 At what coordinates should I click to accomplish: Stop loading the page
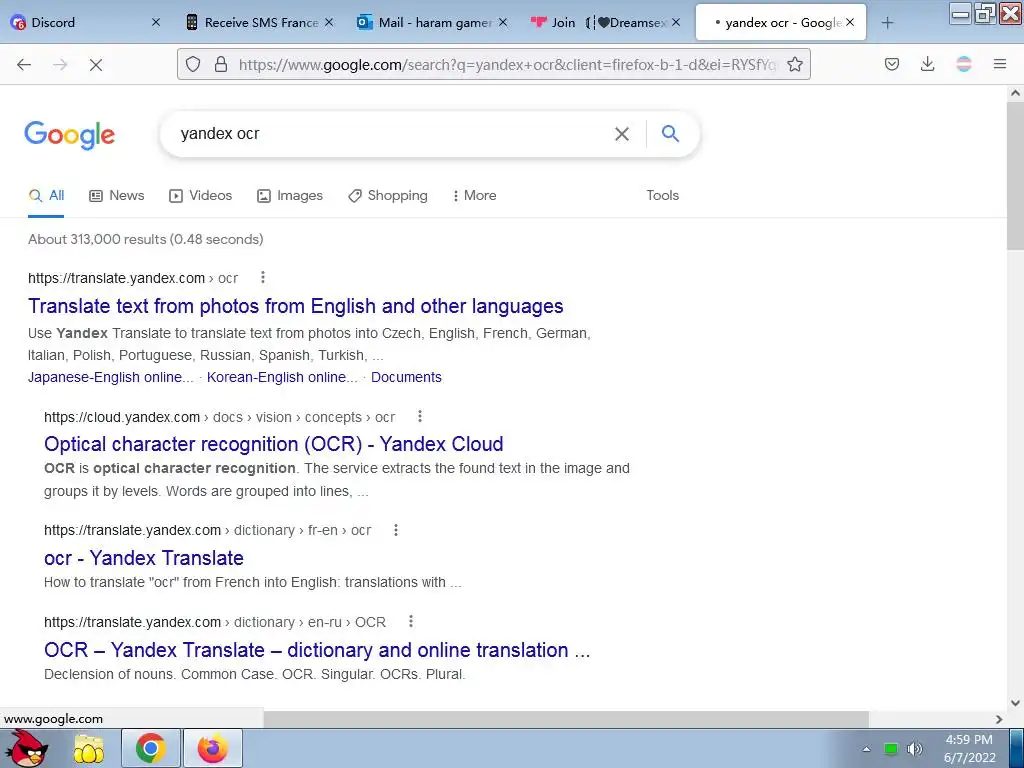pyautogui.click(x=96, y=64)
